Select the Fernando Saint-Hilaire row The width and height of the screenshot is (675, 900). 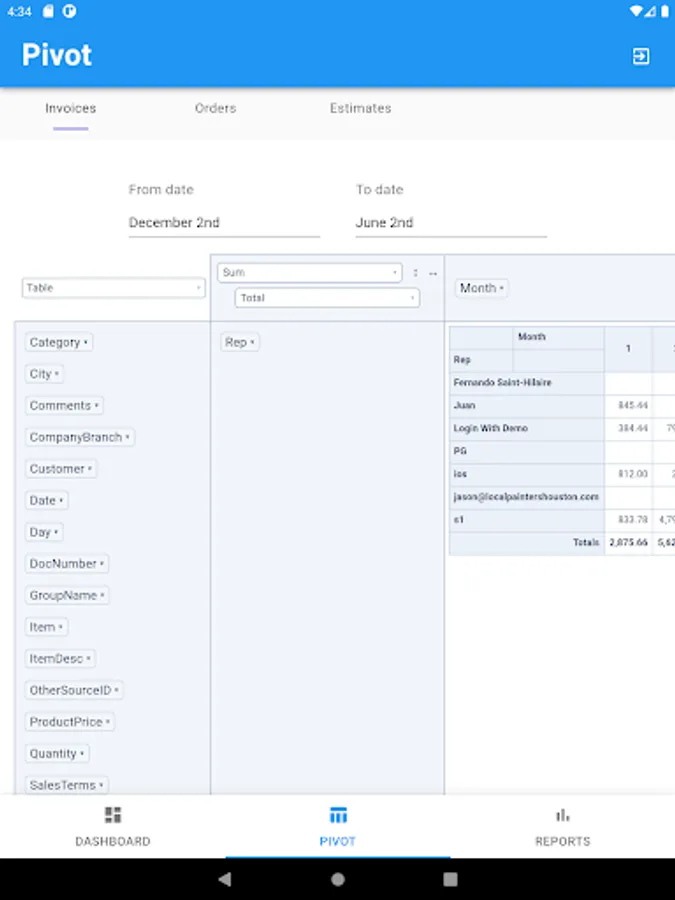tap(527, 383)
